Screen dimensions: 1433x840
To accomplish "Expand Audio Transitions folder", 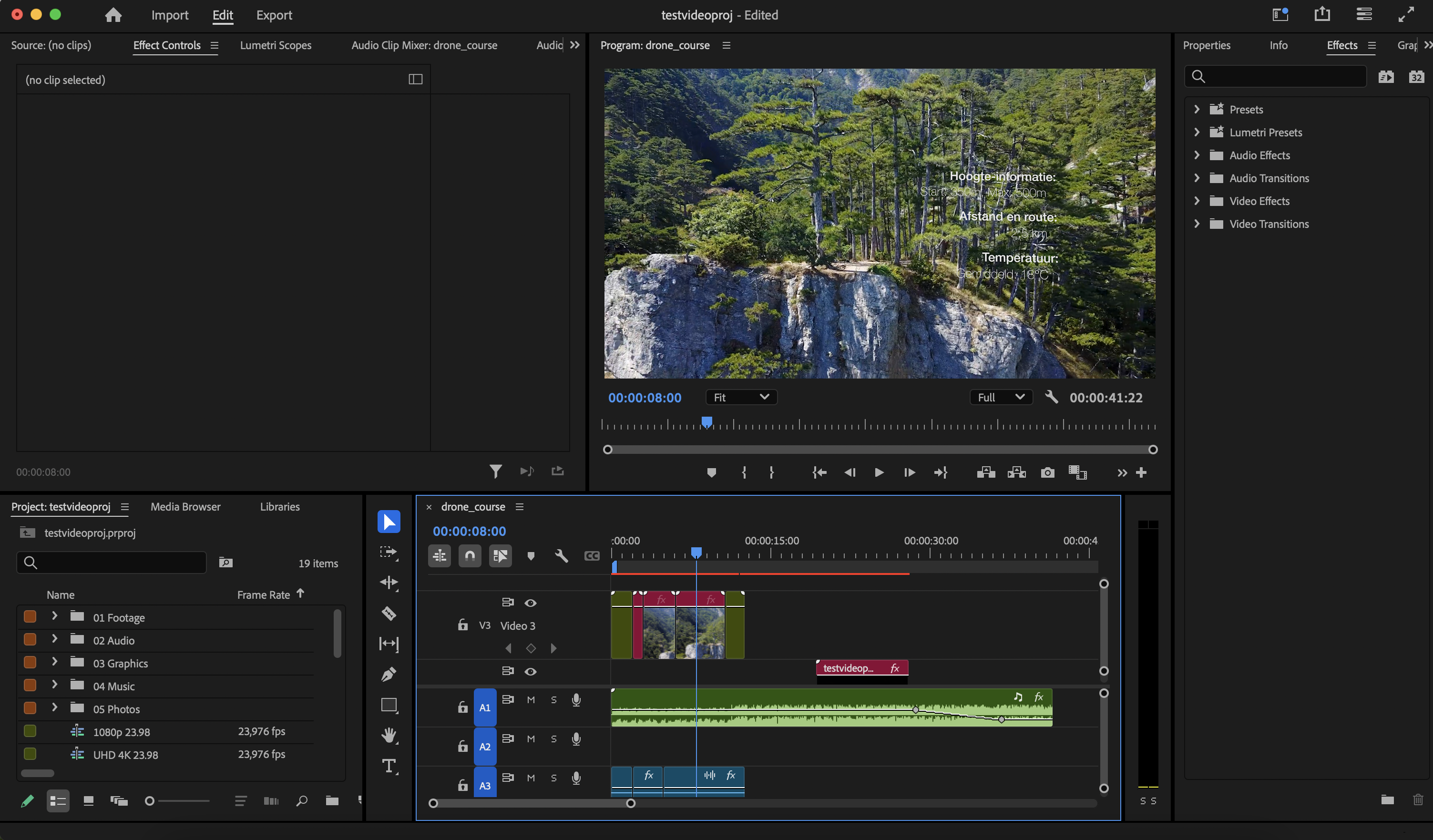I will pos(1197,177).
